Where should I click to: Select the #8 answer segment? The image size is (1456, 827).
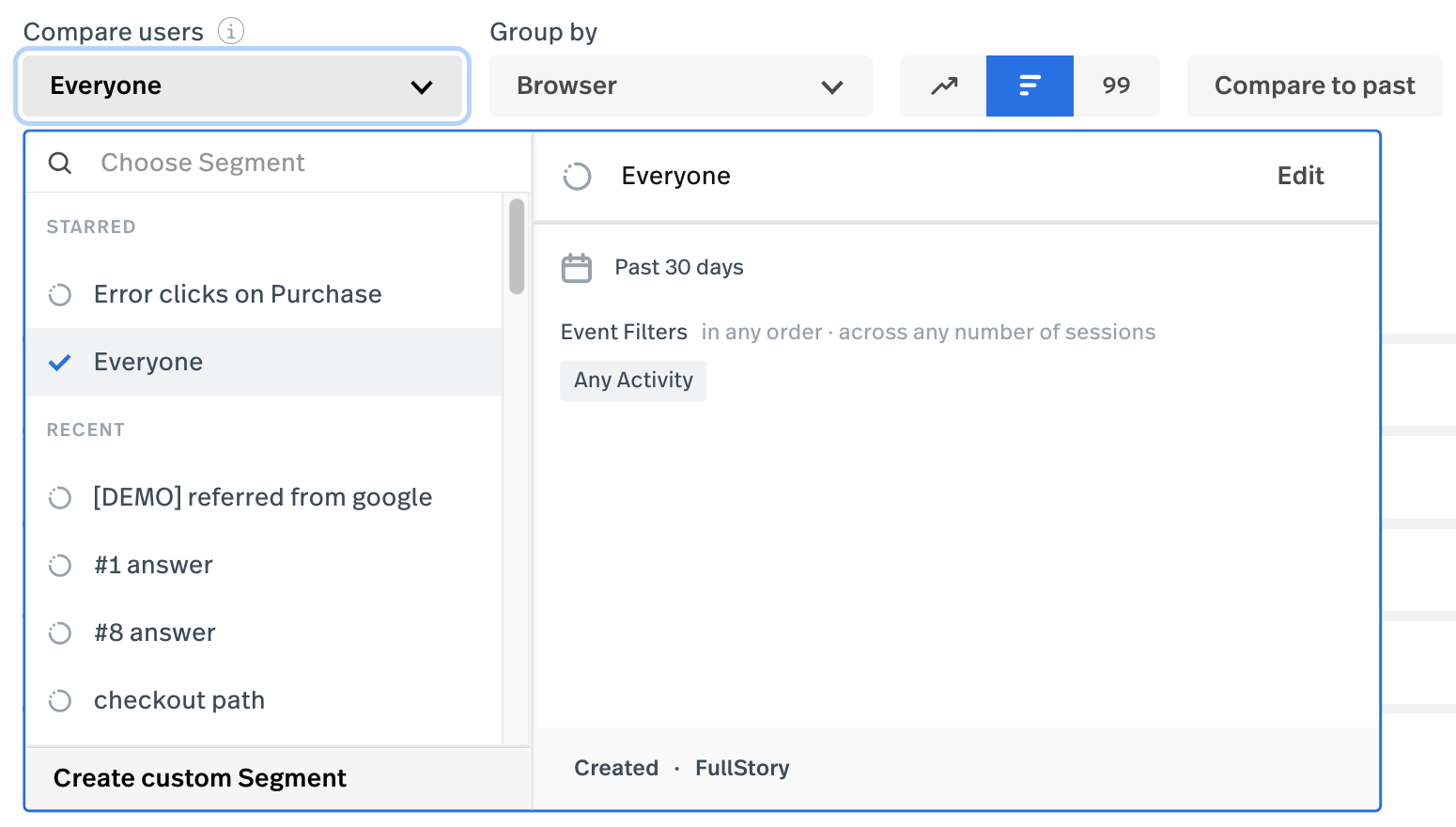click(155, 633)
